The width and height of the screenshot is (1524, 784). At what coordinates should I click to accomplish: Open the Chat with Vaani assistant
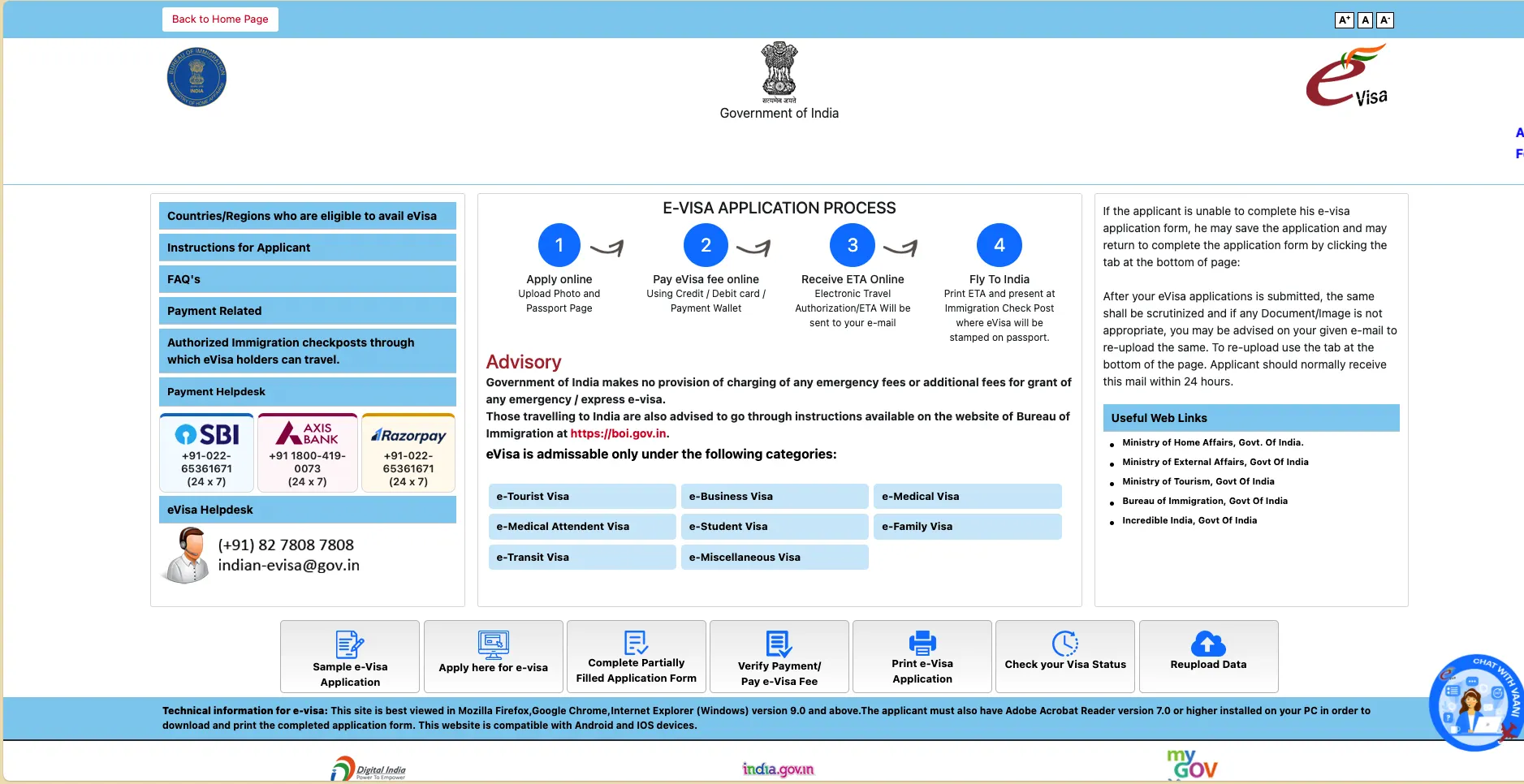coord(1474,702)
